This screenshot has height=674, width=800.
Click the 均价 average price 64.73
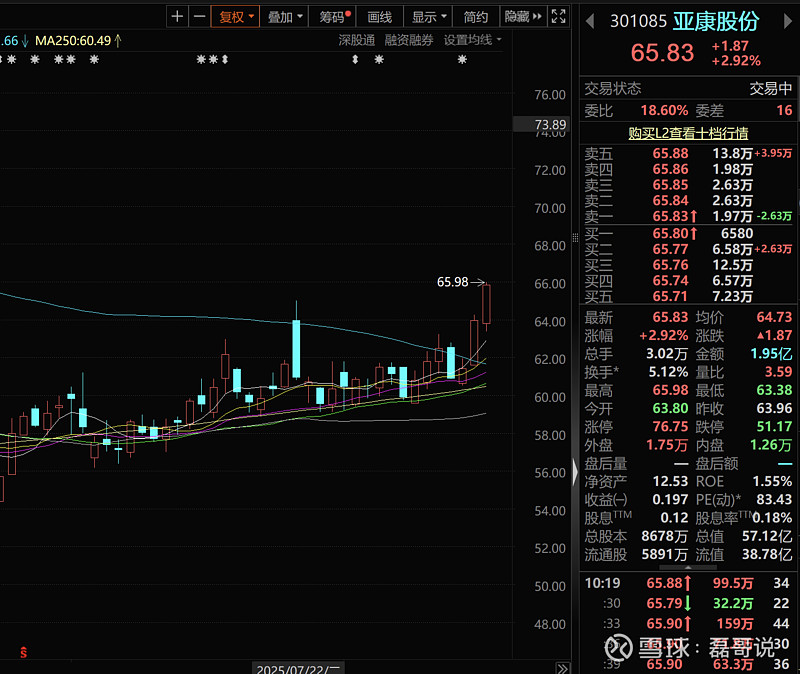coord(774,317)
